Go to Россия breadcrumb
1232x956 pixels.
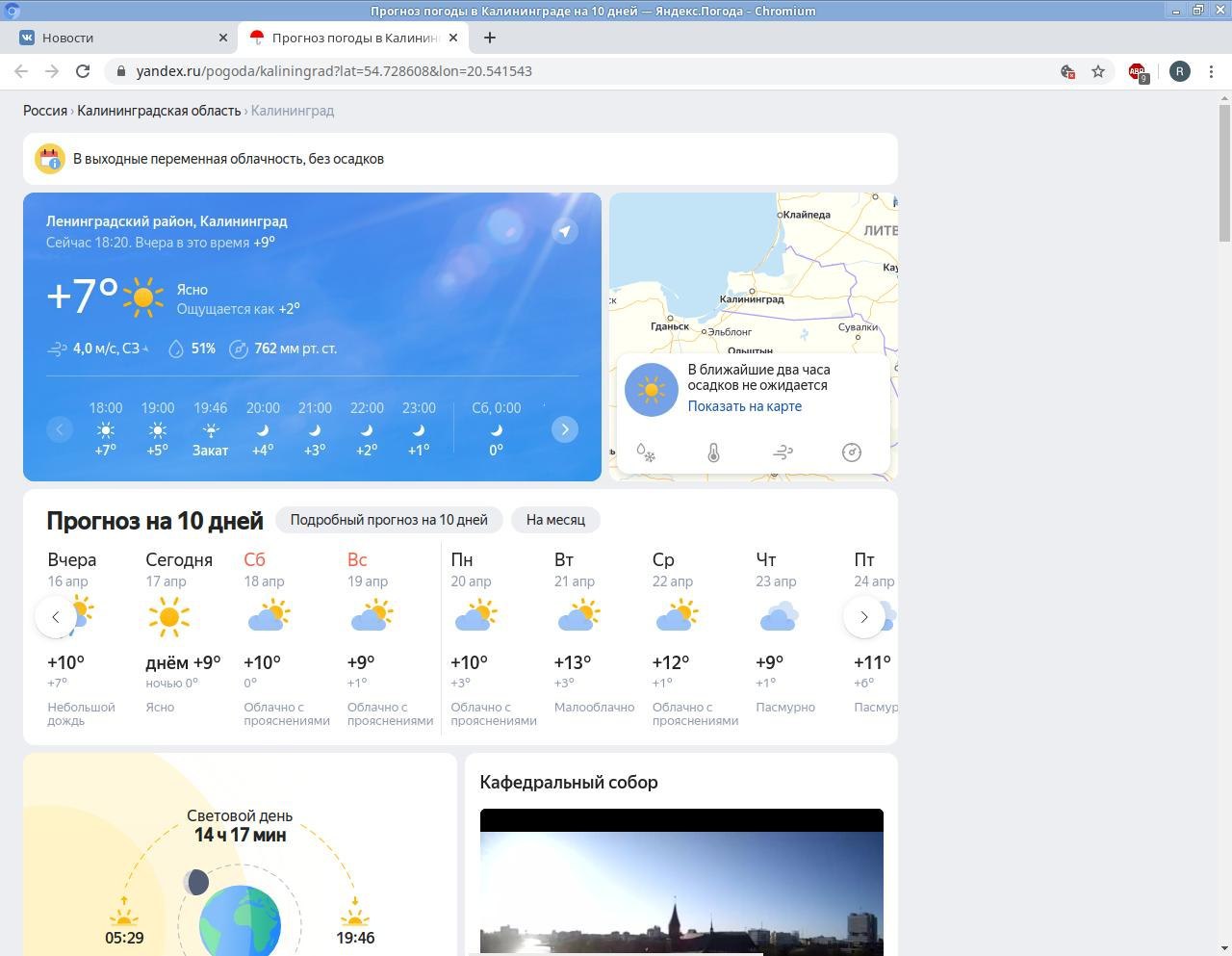point(45,111)
